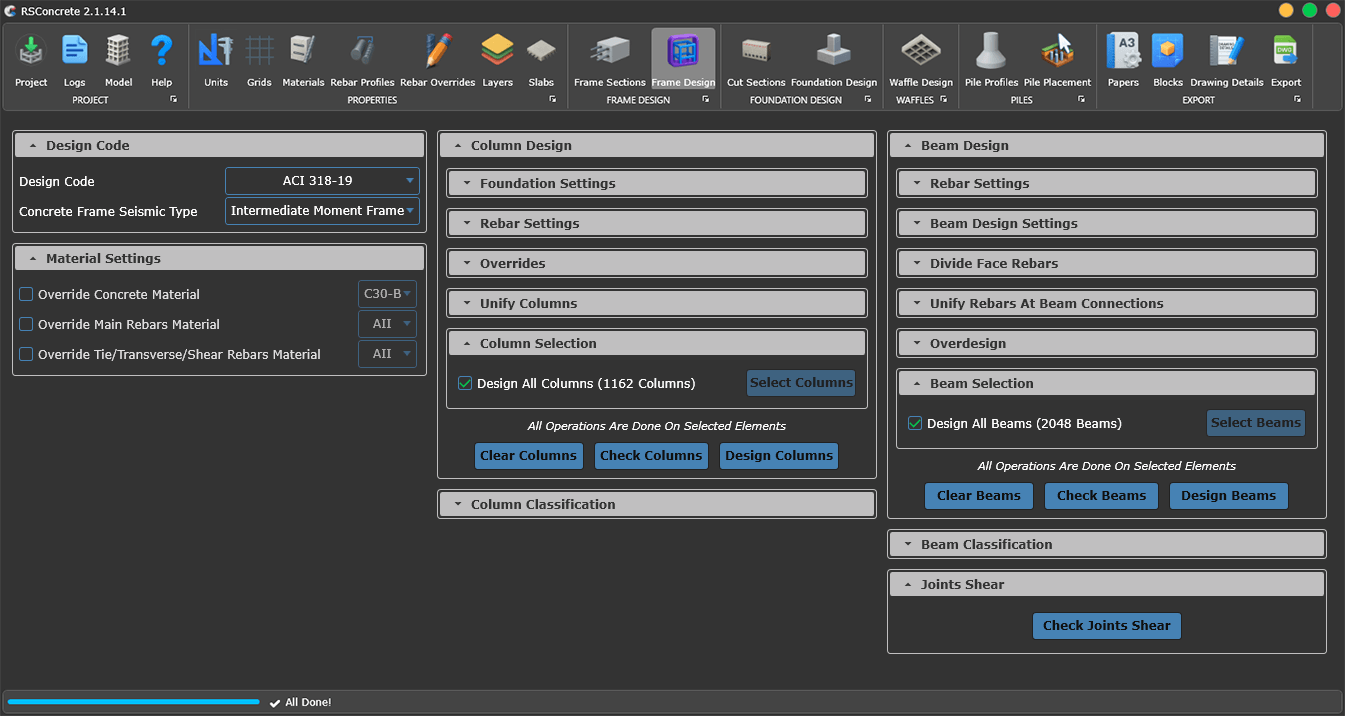Select the Waffle Design icon

coord(921,52)
